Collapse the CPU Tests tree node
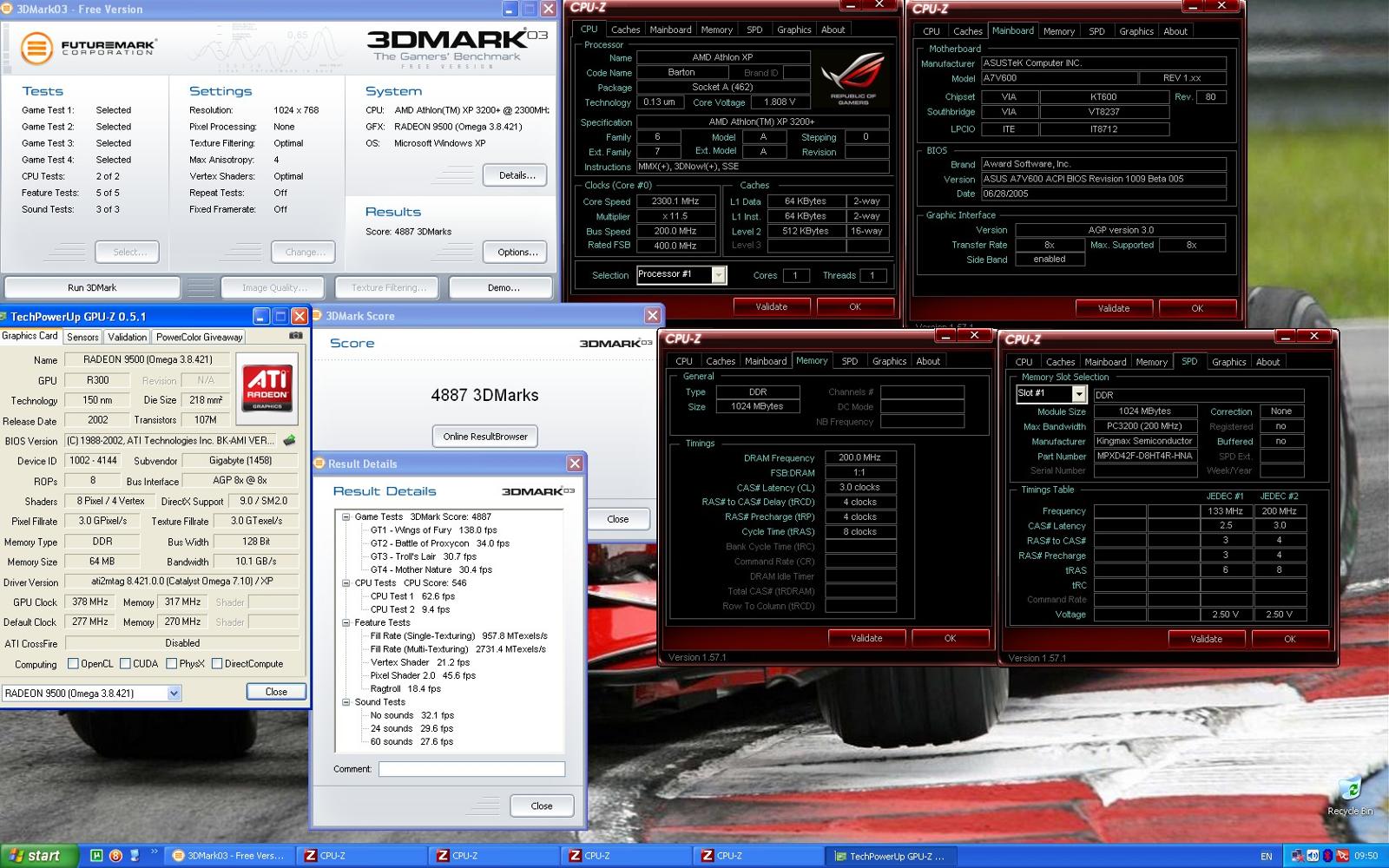Screen dimensions: 1389x868 click(346, 583)
